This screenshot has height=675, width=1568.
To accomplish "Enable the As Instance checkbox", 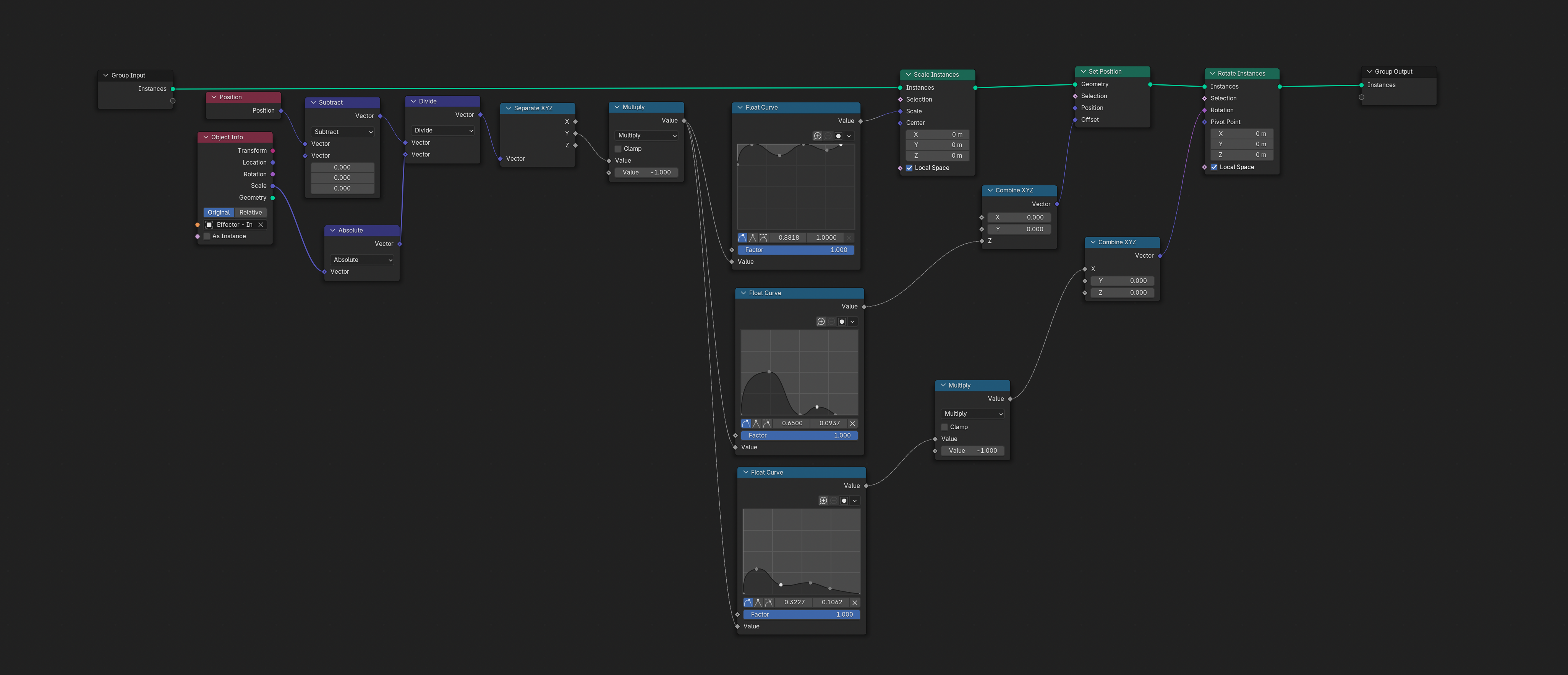I will [207, 237].
